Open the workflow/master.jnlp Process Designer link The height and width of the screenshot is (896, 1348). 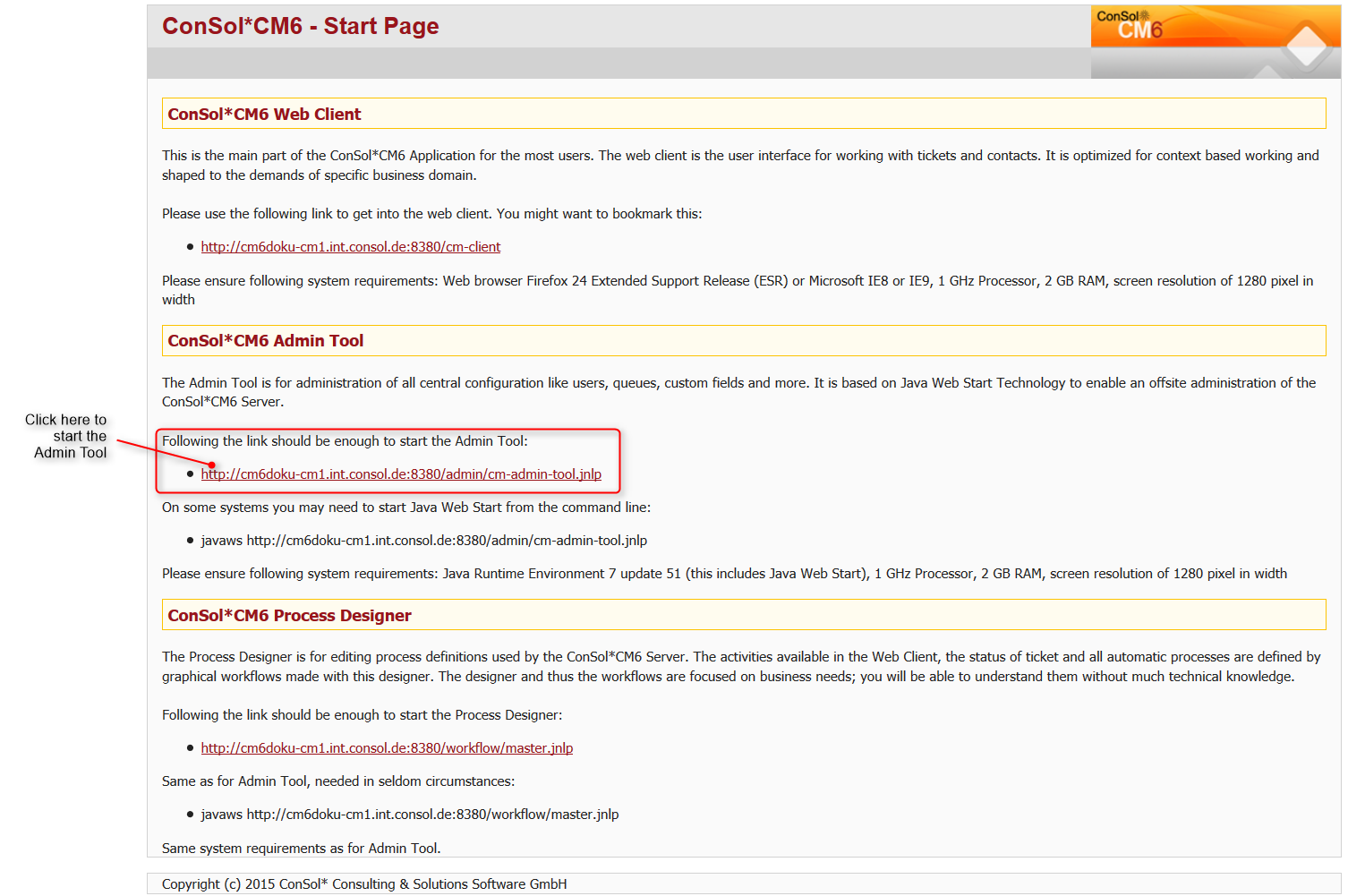[387, 748]
